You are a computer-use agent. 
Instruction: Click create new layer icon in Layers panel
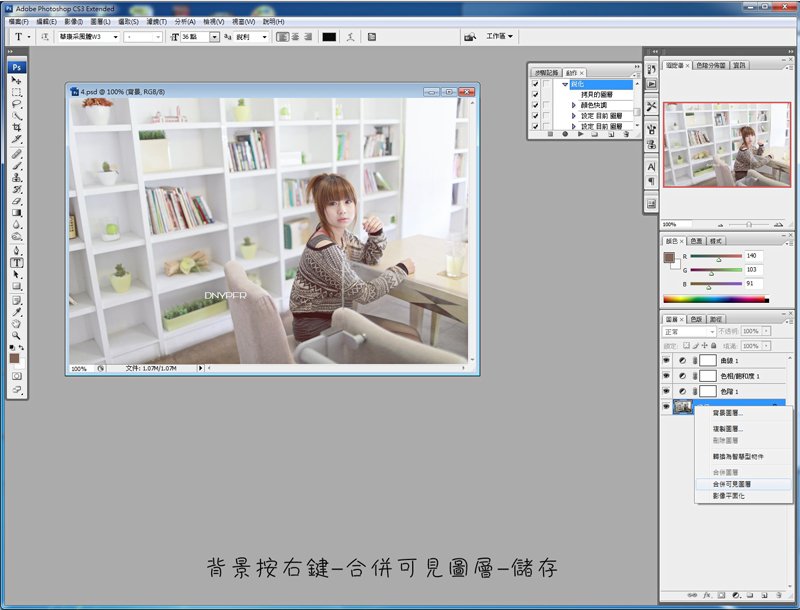[764, 595]
